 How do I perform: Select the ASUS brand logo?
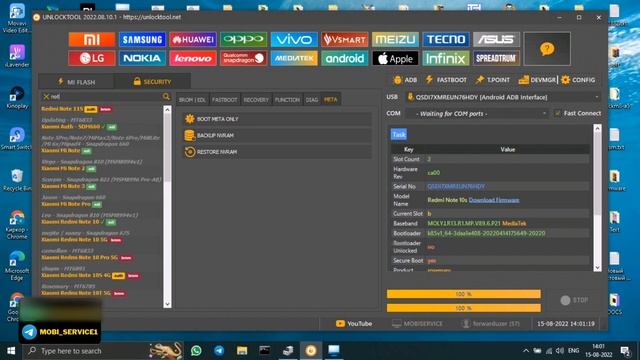coord(496,40)
